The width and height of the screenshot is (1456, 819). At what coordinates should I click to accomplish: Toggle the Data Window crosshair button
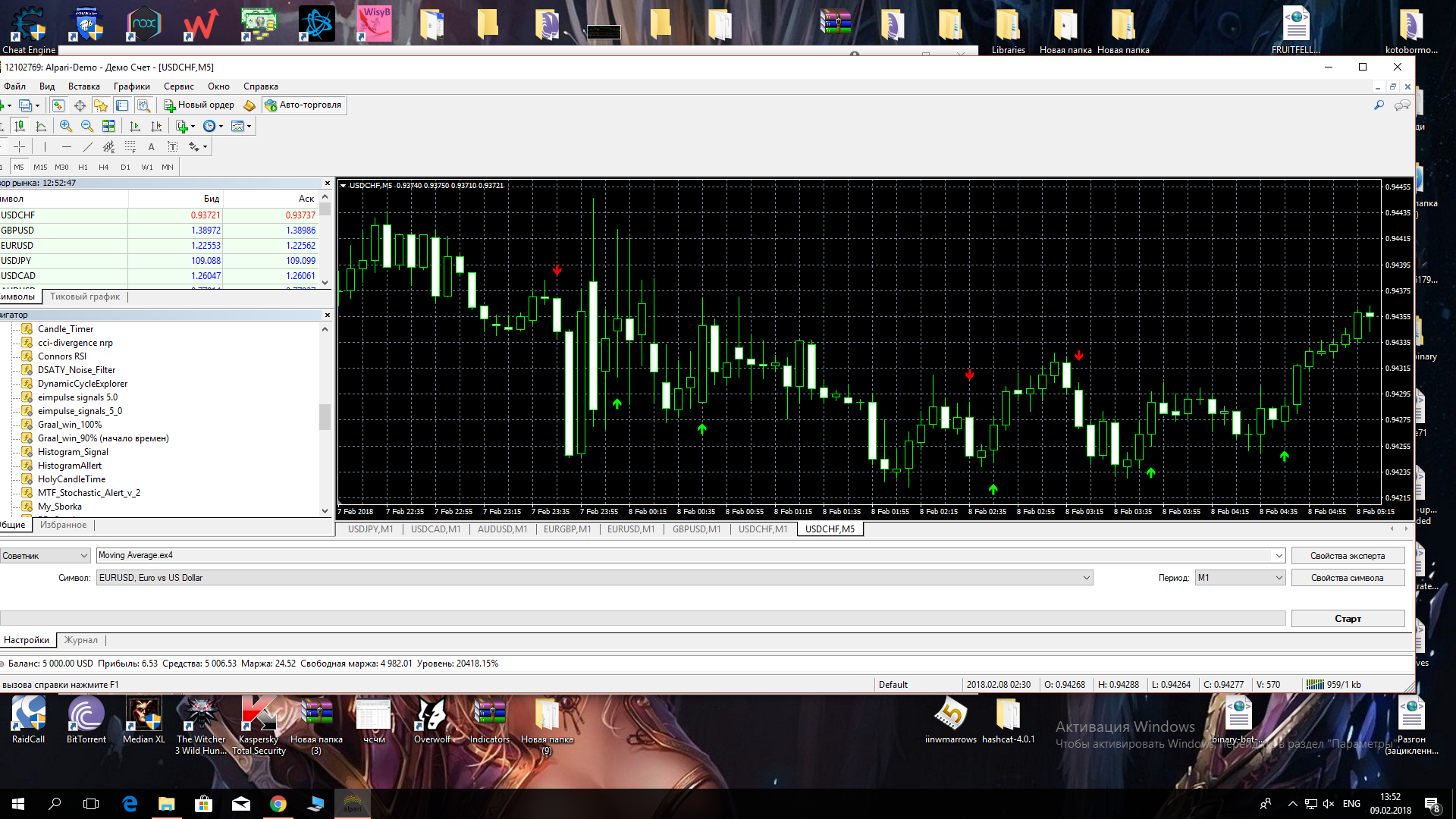point(80,105)
